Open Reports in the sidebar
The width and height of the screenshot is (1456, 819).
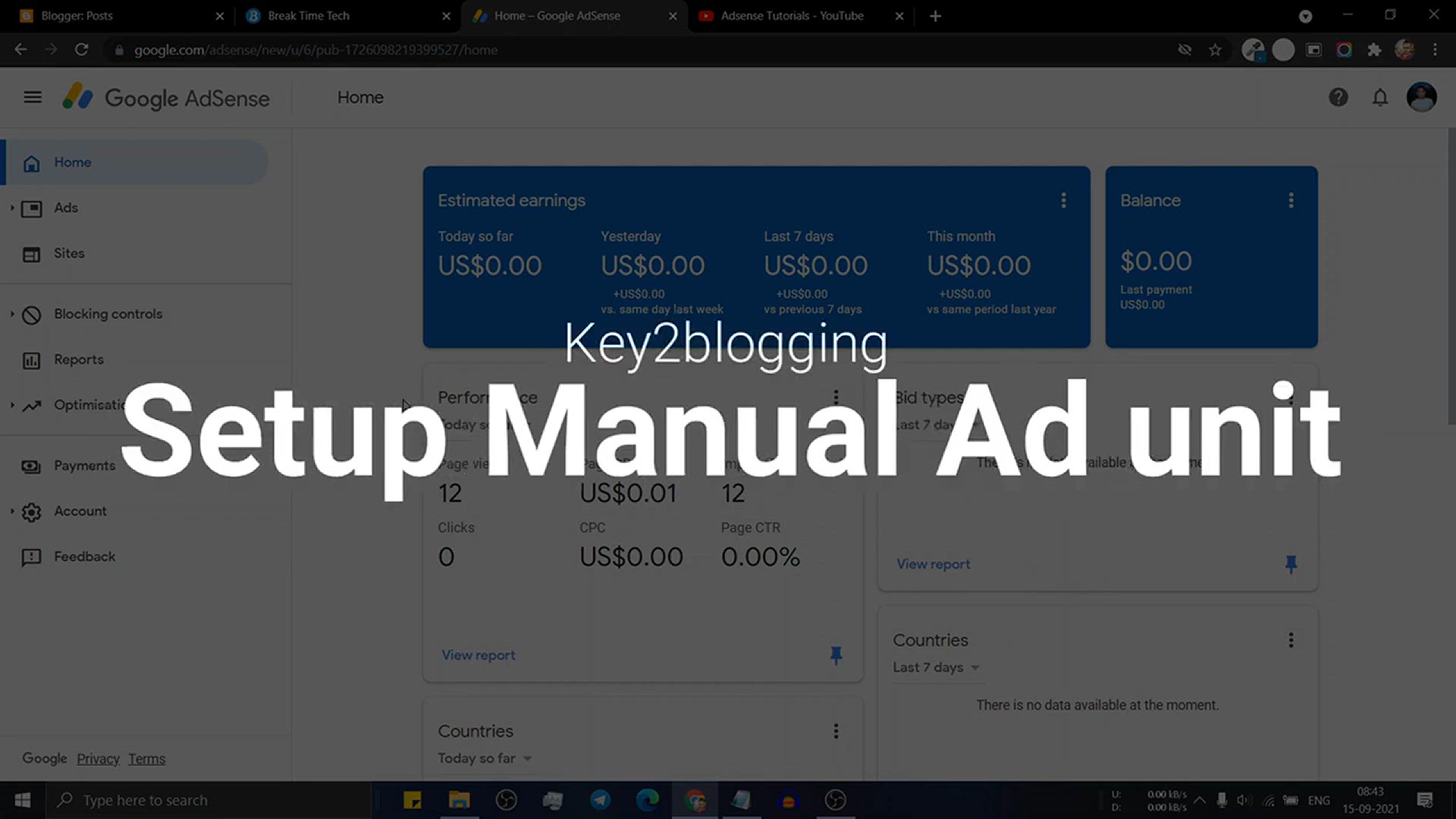(79, 359)
